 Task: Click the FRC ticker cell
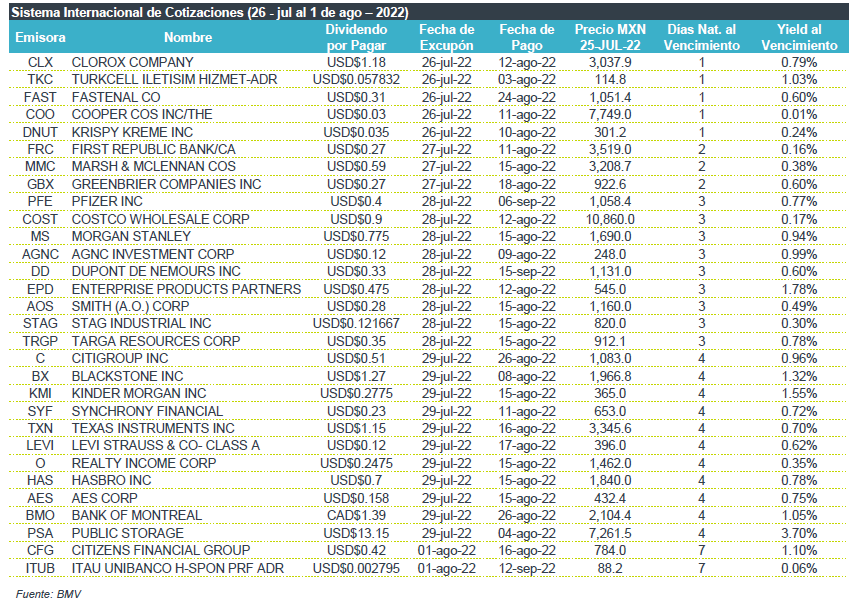[40, 150]
